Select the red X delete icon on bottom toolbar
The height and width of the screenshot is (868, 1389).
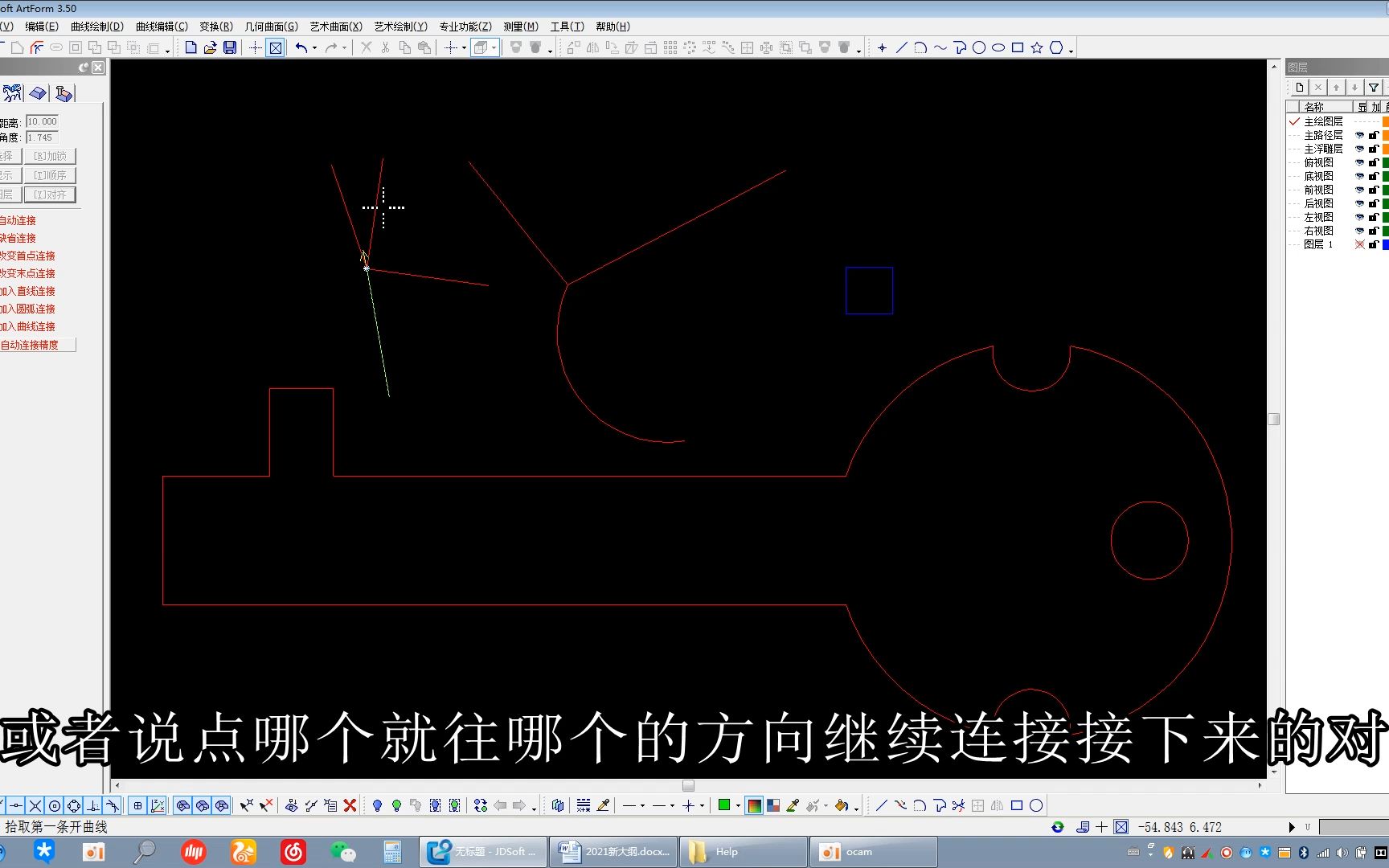pos(350,805)
